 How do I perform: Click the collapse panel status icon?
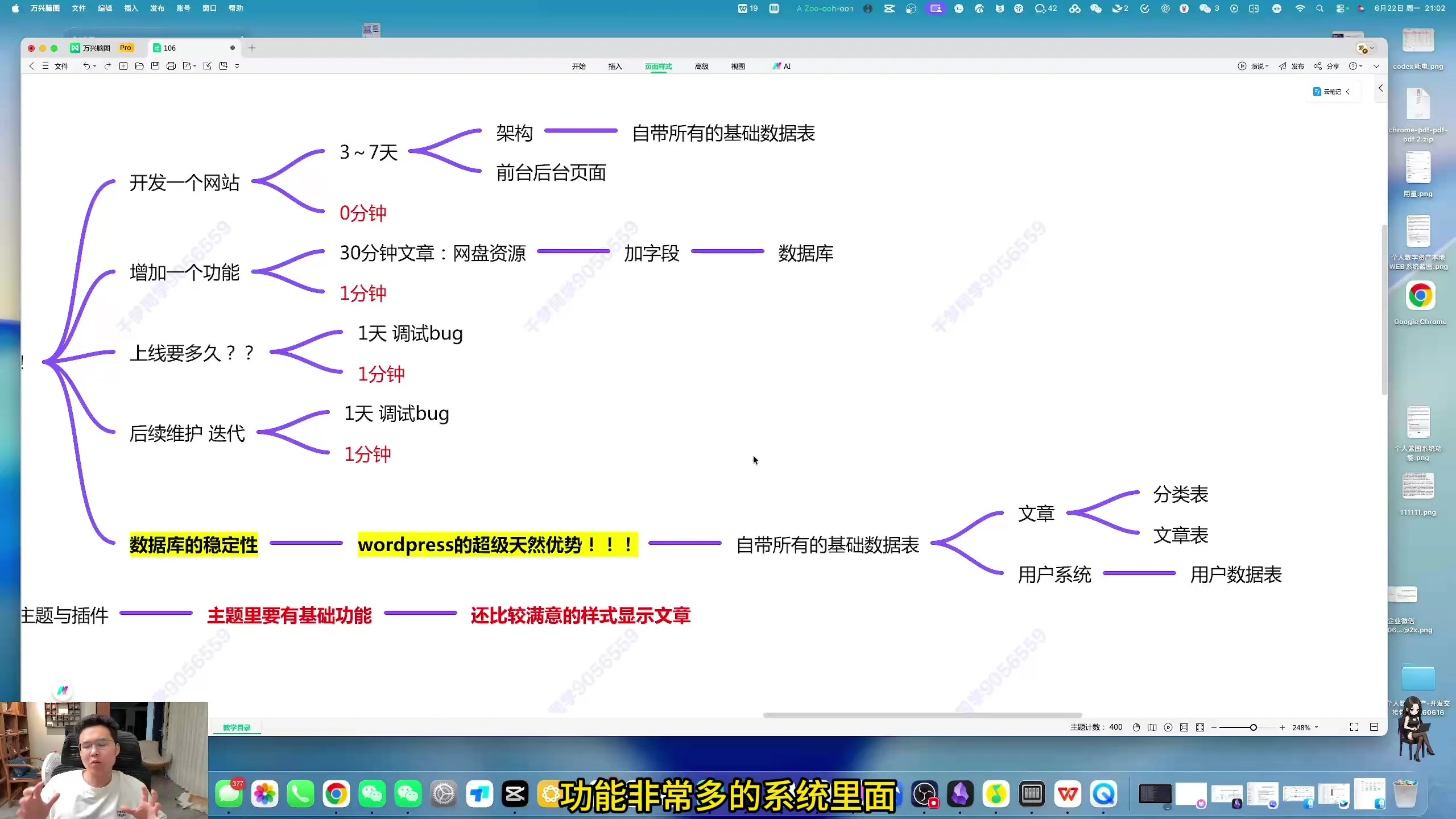click(1374, 727)
